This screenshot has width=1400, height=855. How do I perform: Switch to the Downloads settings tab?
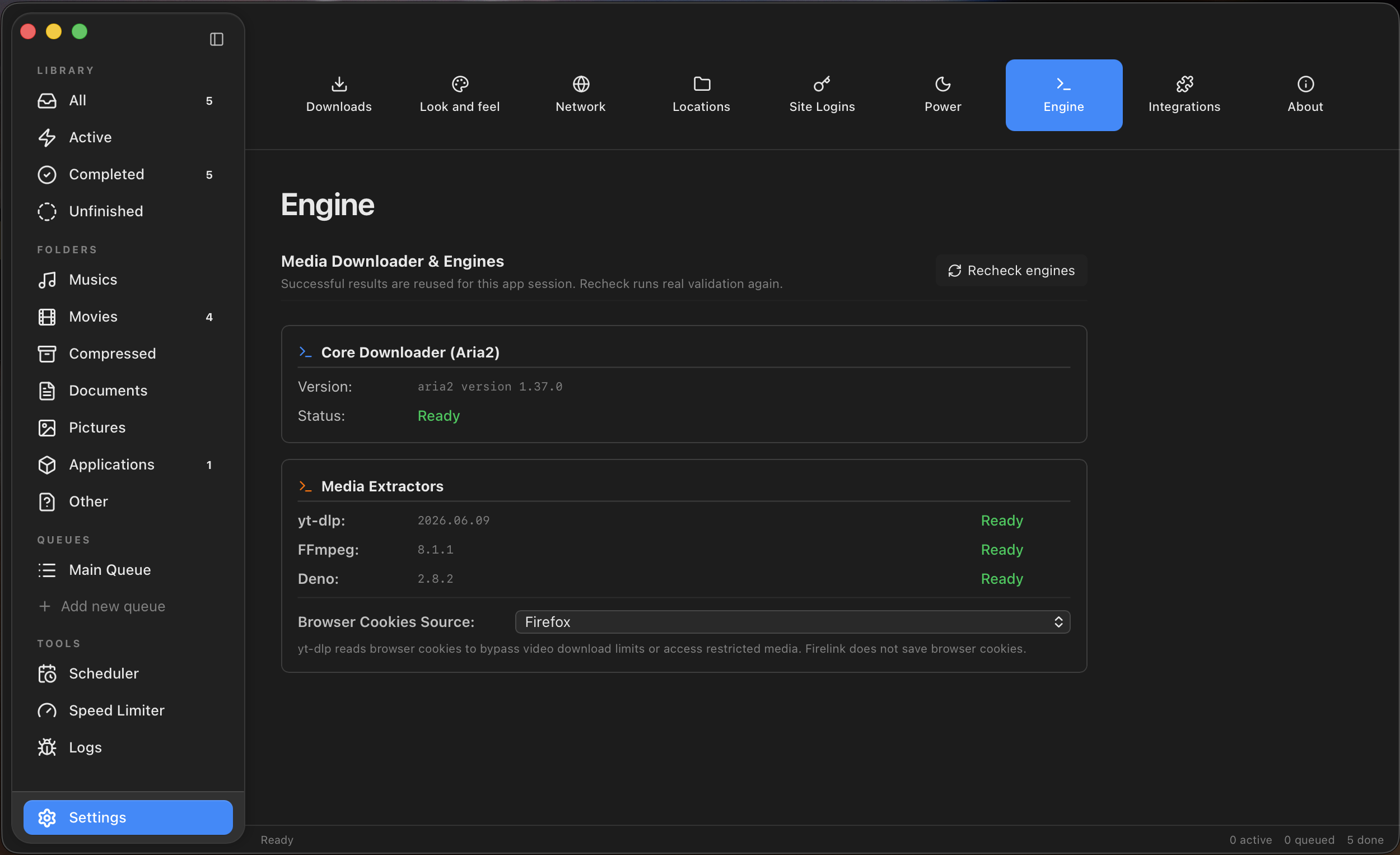tap(339, 95)
